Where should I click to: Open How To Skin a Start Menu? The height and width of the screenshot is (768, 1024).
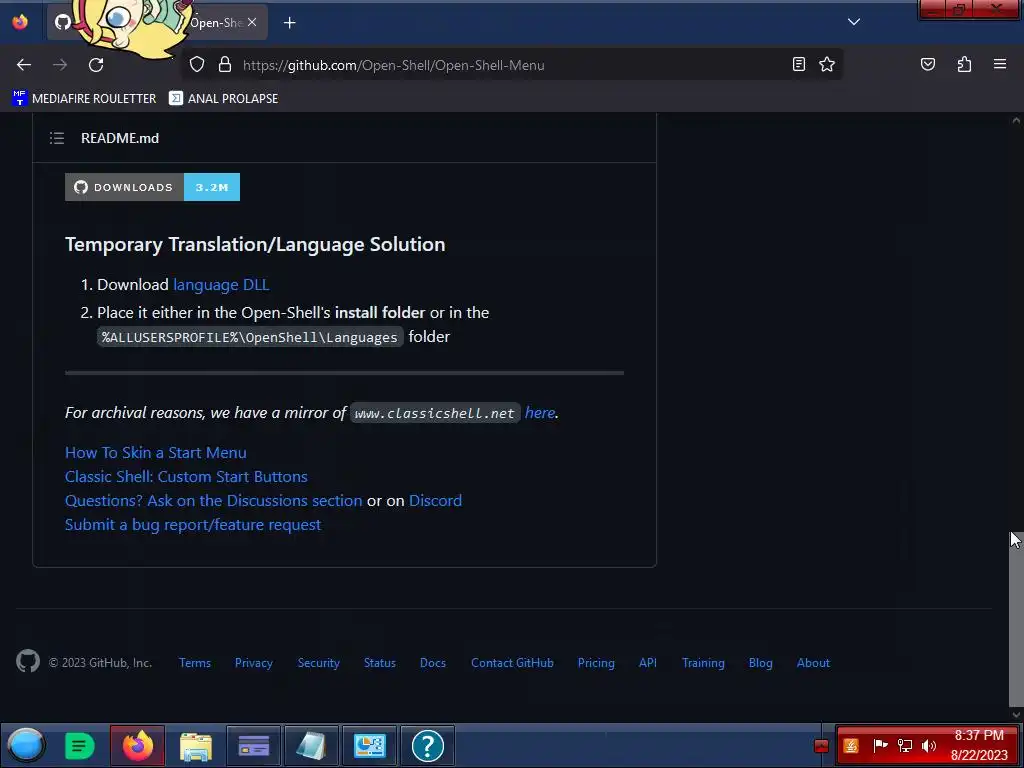pyautogui.click(x=155, y=453)
